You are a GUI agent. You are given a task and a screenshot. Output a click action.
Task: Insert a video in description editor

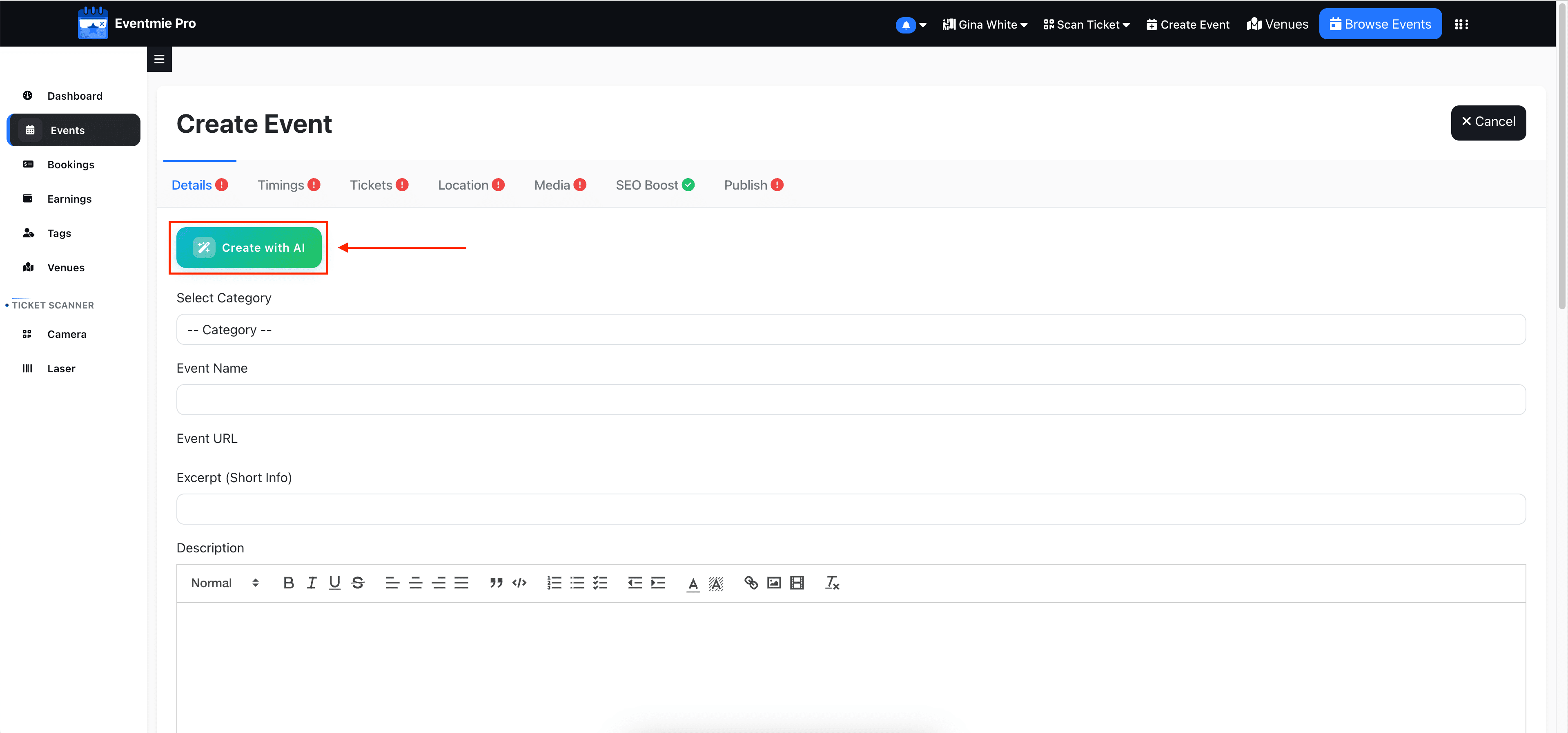click(797, 583)
